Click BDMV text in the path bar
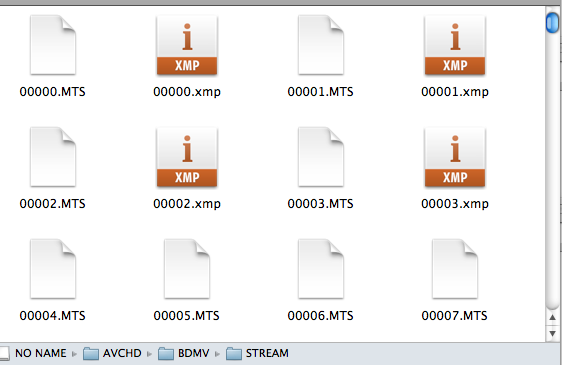Screen dimensions: 562x365 click(194, 353)
